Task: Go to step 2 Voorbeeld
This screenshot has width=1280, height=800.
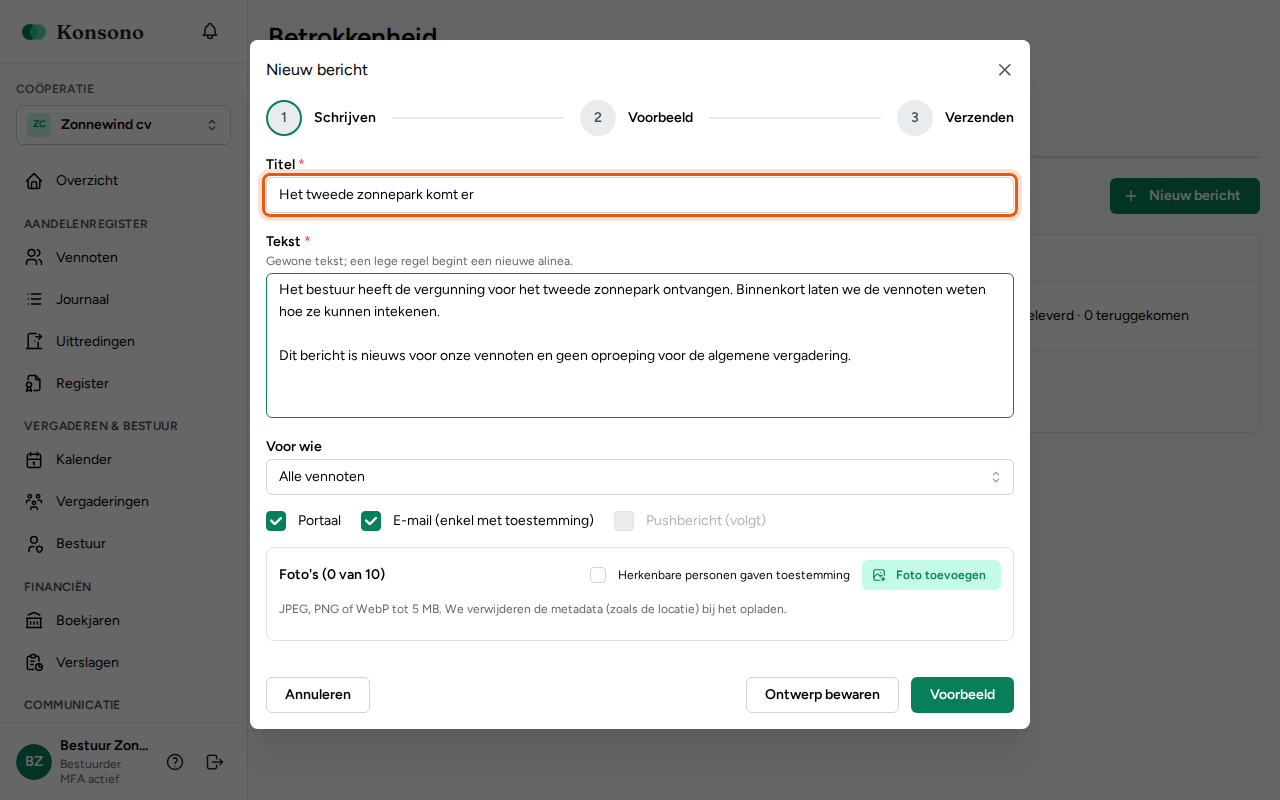Action: coord(636,118)
